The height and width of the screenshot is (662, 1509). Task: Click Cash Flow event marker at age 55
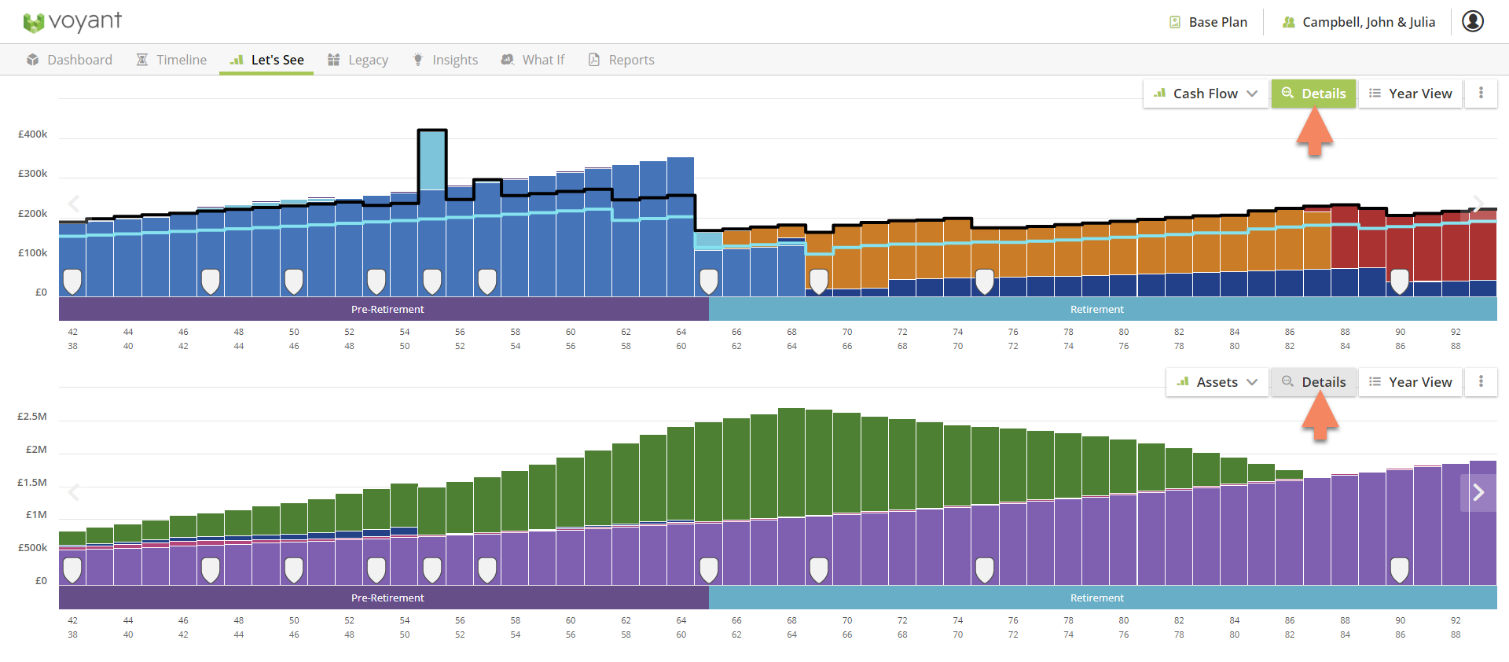432,281
